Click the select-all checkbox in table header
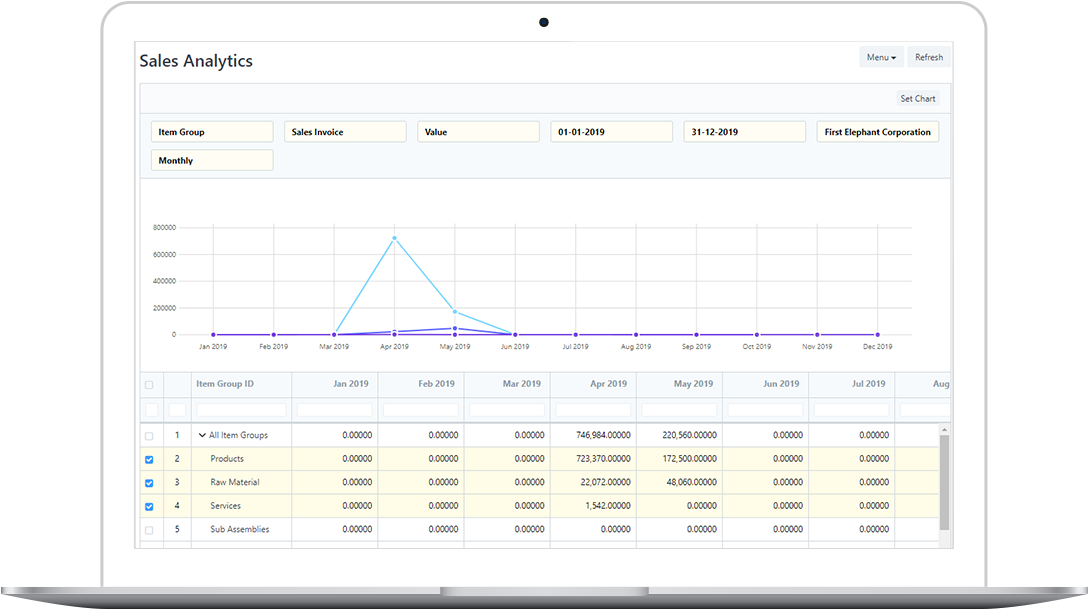 (150, 384)
